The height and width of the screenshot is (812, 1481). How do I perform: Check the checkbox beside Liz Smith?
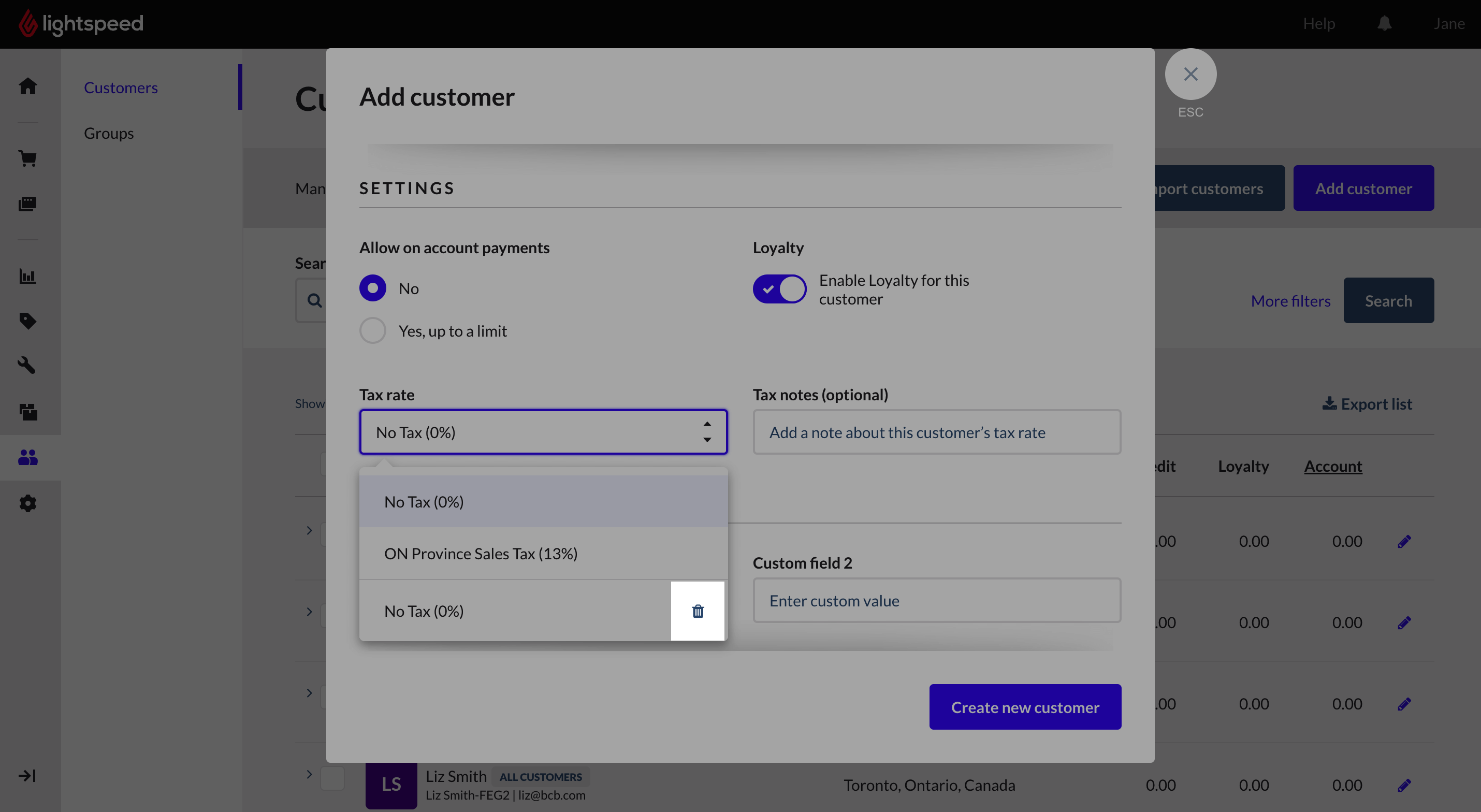tap(331, 777)
